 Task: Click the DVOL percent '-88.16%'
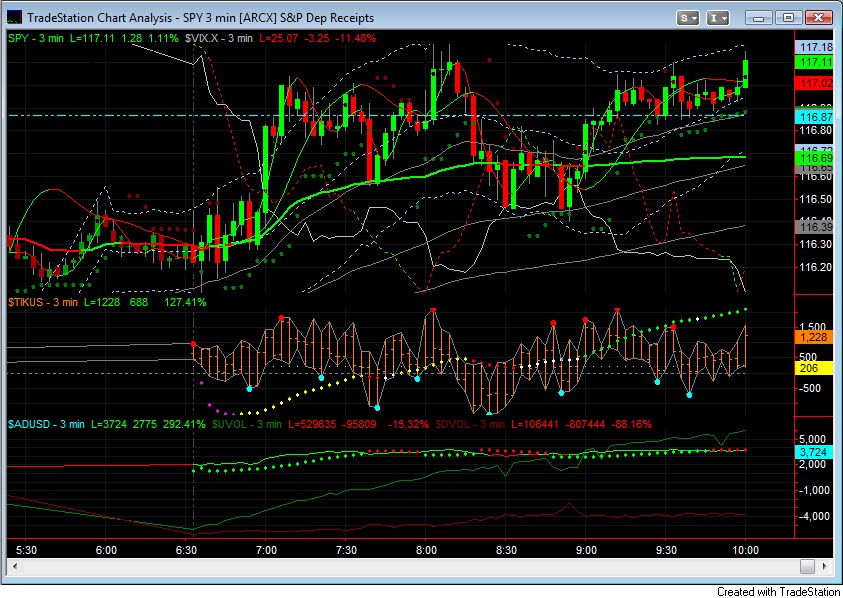pos(631,424)
